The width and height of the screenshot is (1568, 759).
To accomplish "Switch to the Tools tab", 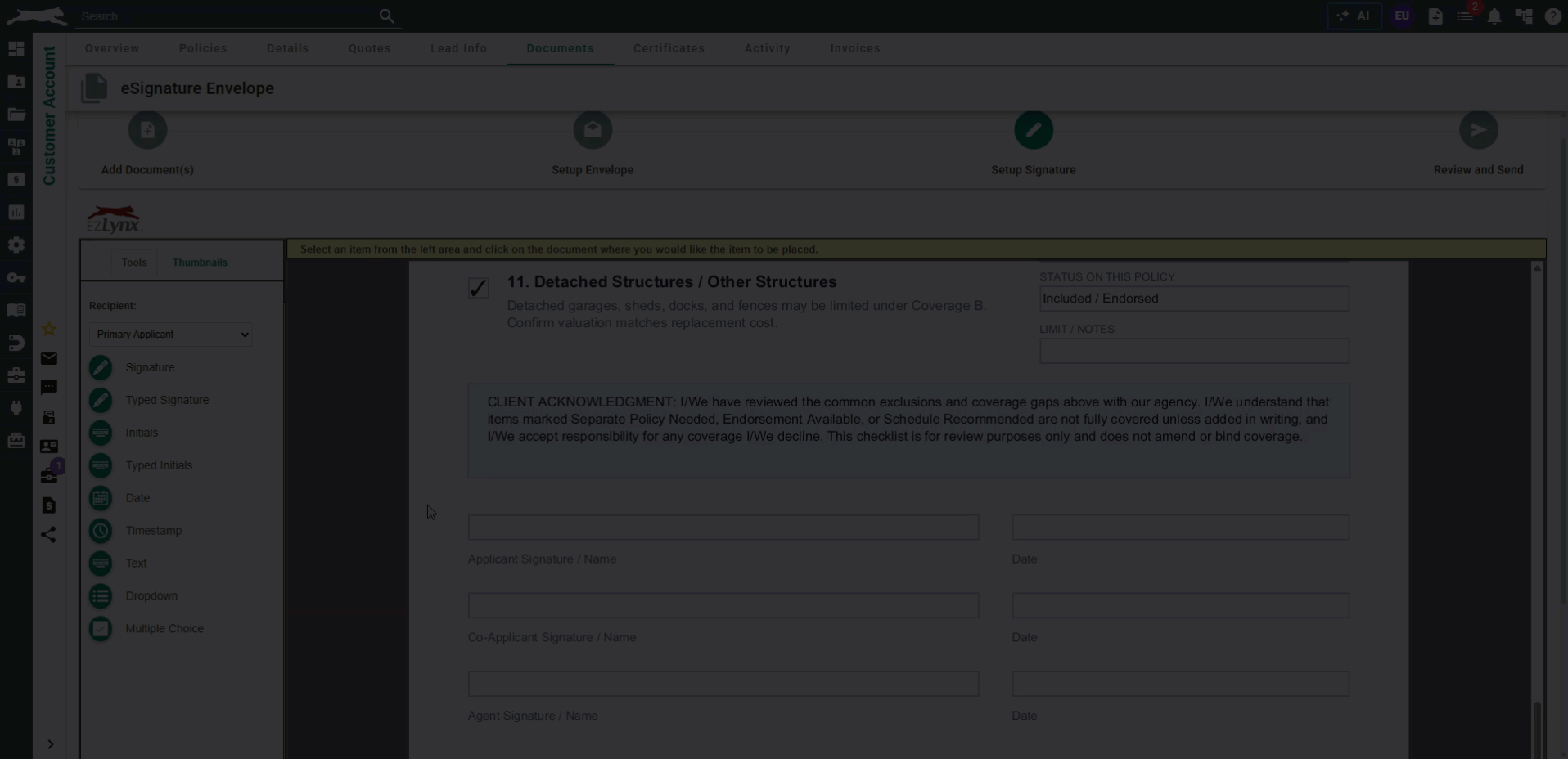I will coord(134,263).
